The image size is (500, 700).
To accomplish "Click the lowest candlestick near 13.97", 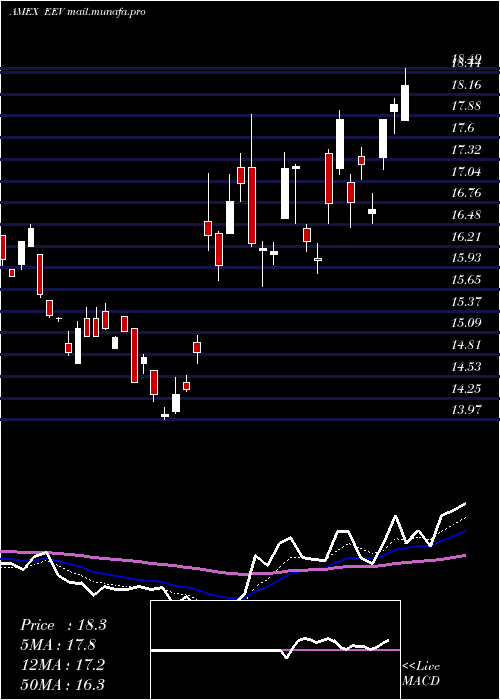I will pyautogui.click(x=165, y=415).
